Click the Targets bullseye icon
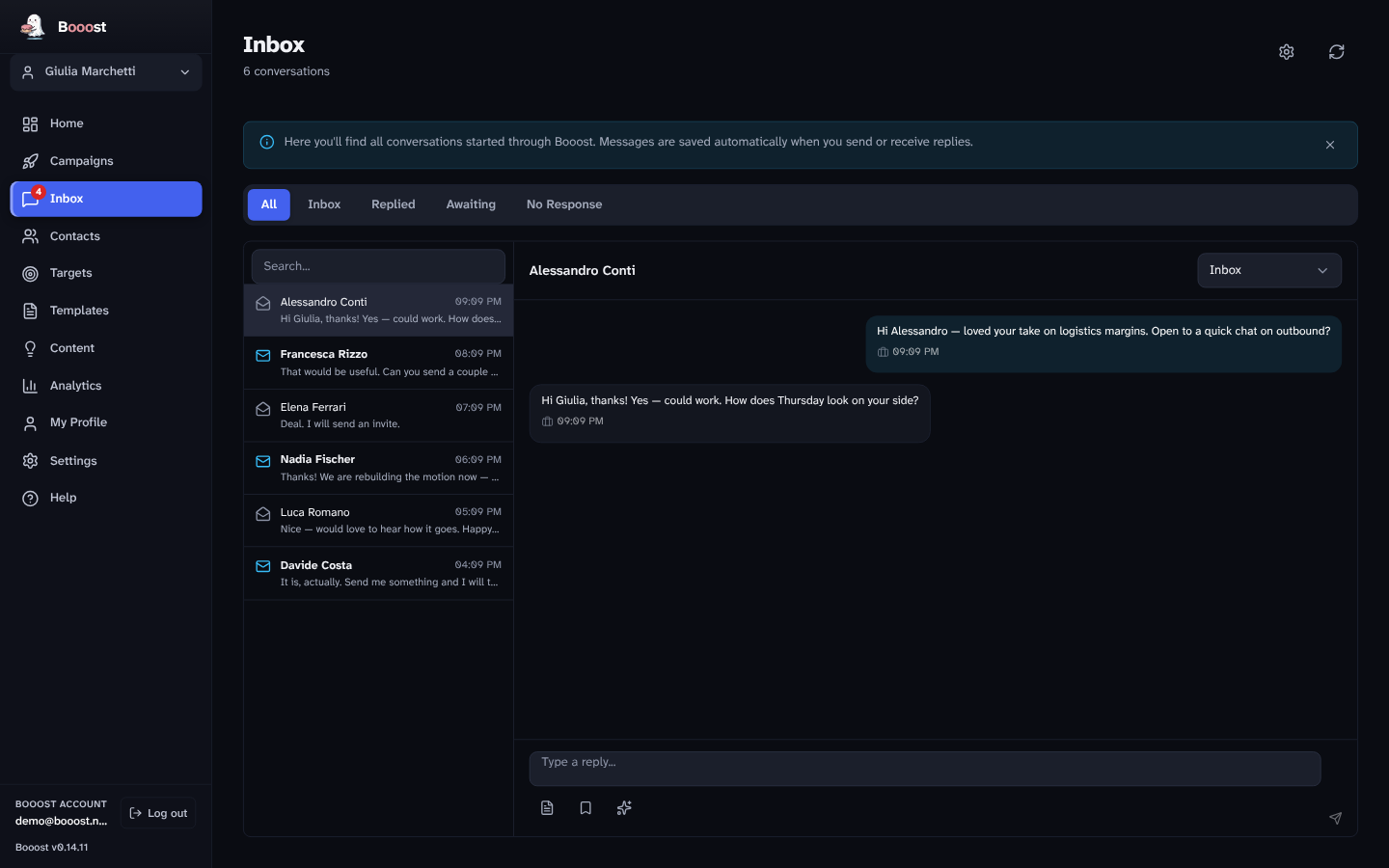Image resolution: width=1389 pixels, height=868 pixels. coord(31,274)
